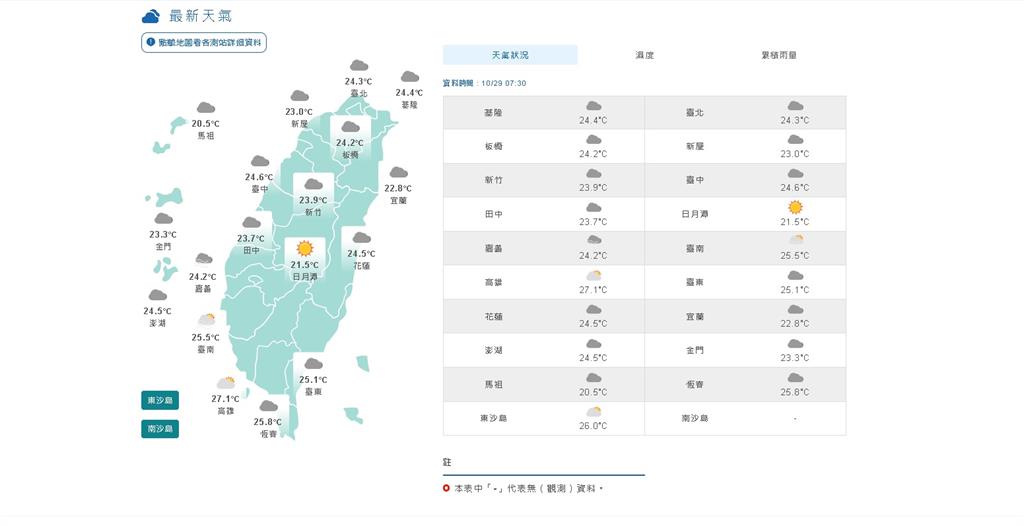Click the partly cloudy icon at 高雄 on map
Viewport: 1024px width, 526px height.
point(226,383)
